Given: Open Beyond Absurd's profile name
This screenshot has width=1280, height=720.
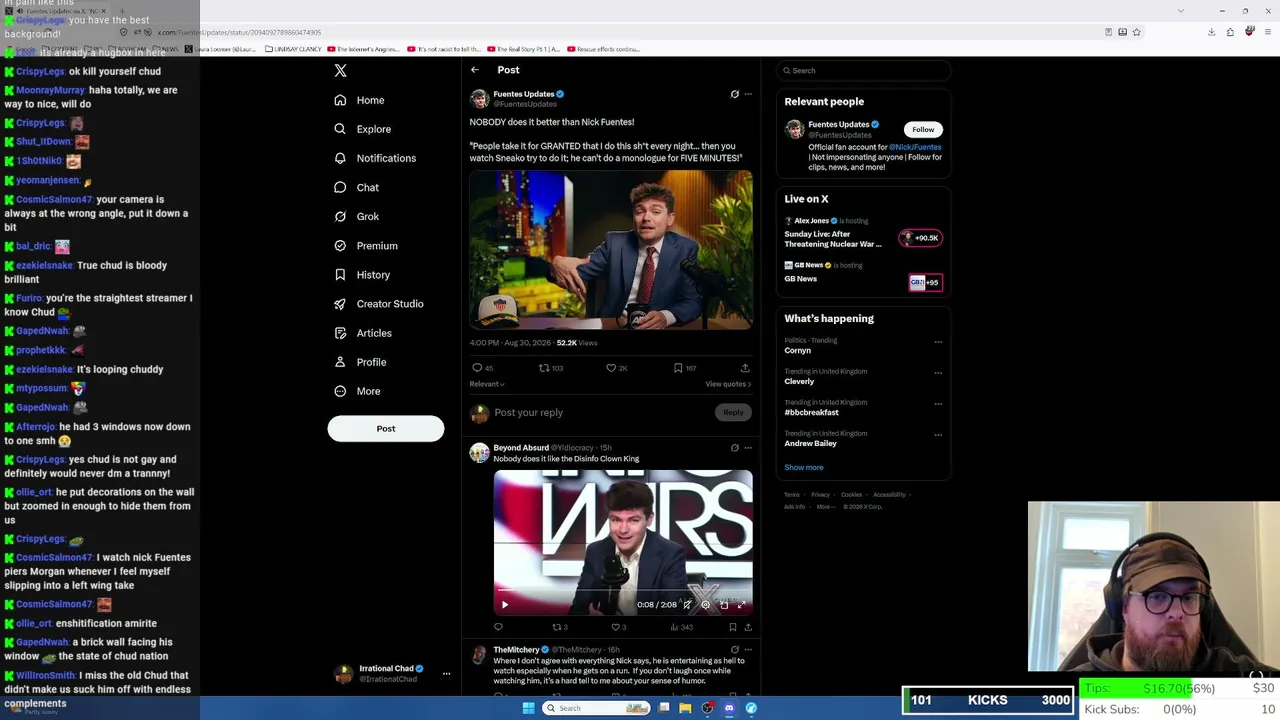Looking at the screenshot, I should pos(521,448).
